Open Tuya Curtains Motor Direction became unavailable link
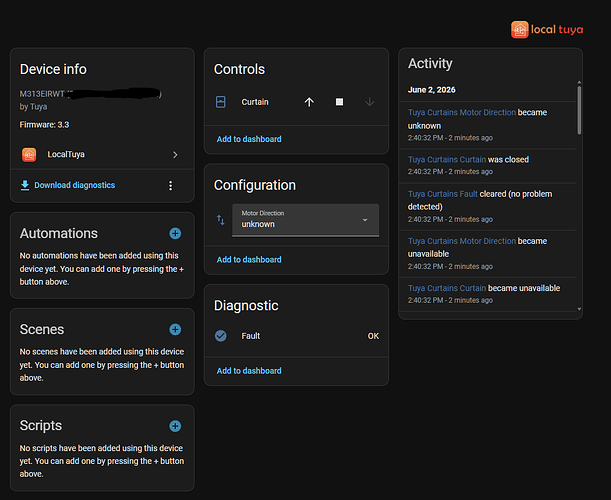The width and height of the screenshot is (611, 500). point(462,241)
